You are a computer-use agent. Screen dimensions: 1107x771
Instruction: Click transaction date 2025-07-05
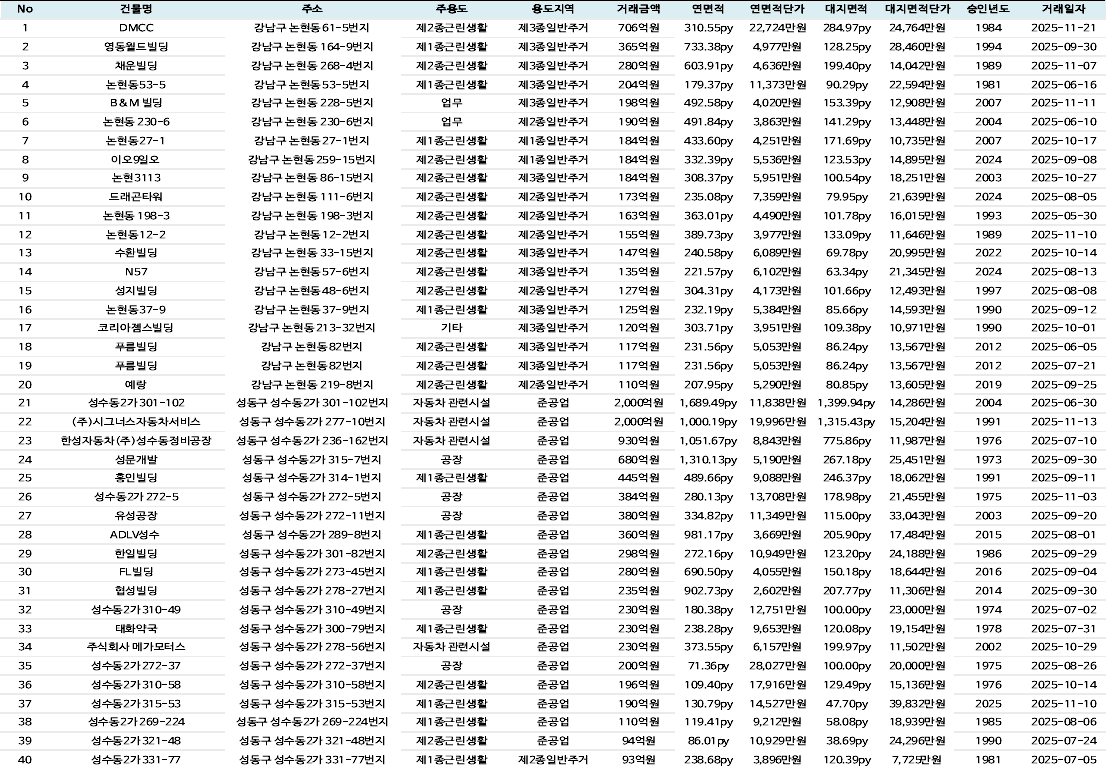click(1063, 760)
